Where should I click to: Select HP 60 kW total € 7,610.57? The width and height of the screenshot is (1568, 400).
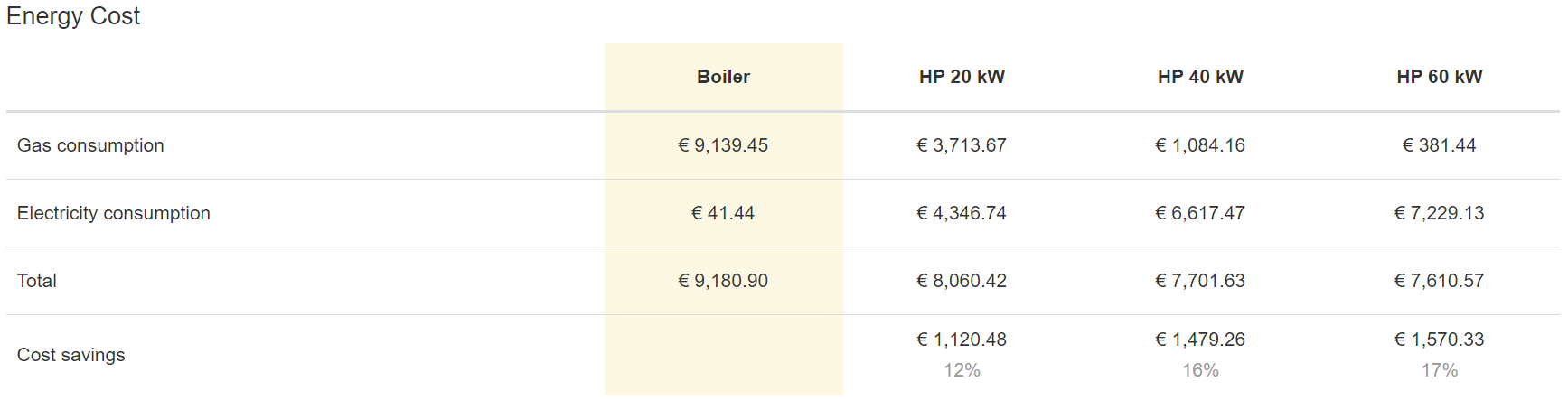click(x=1439, y=281)
